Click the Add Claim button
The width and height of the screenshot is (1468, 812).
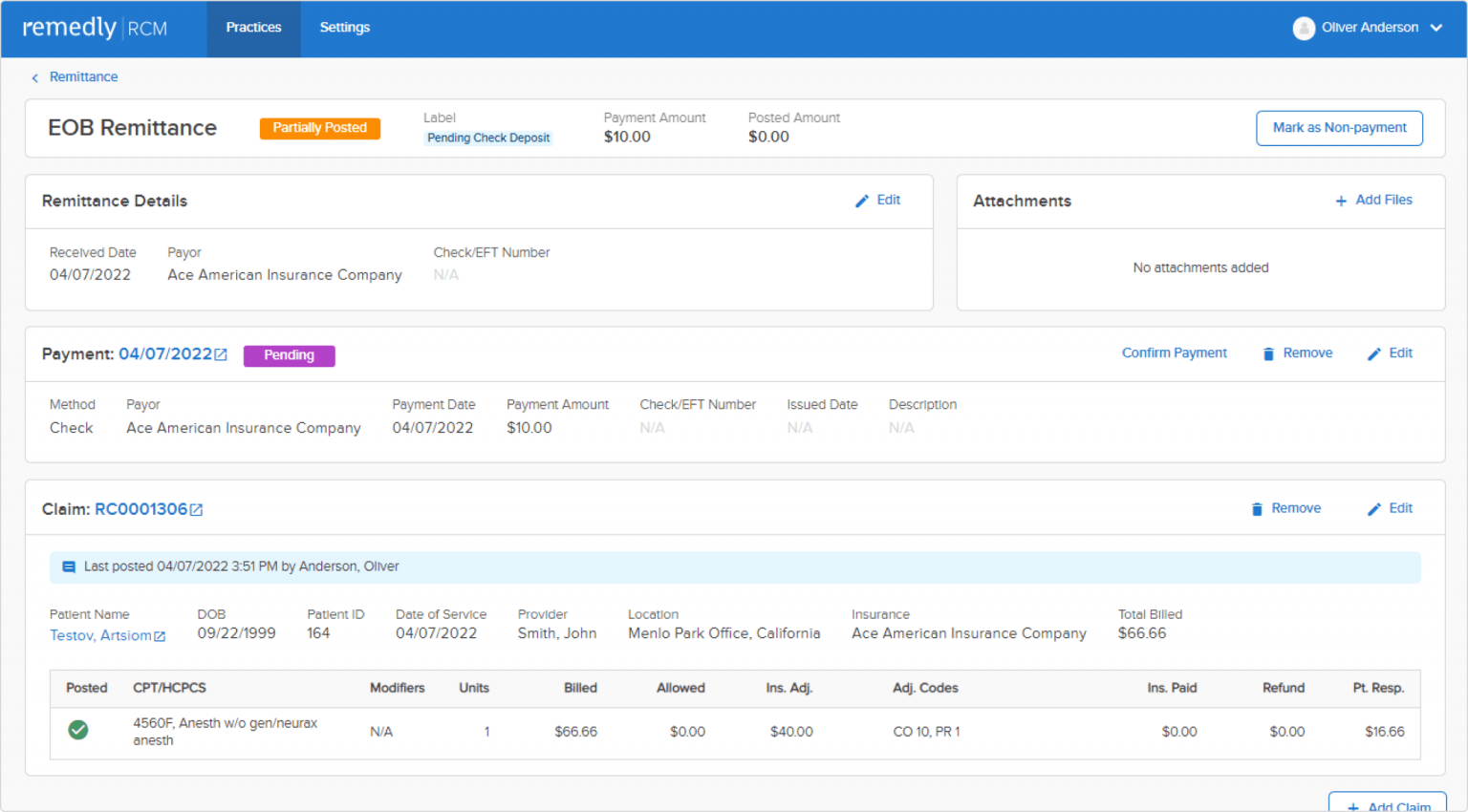tap(1388, 802)
